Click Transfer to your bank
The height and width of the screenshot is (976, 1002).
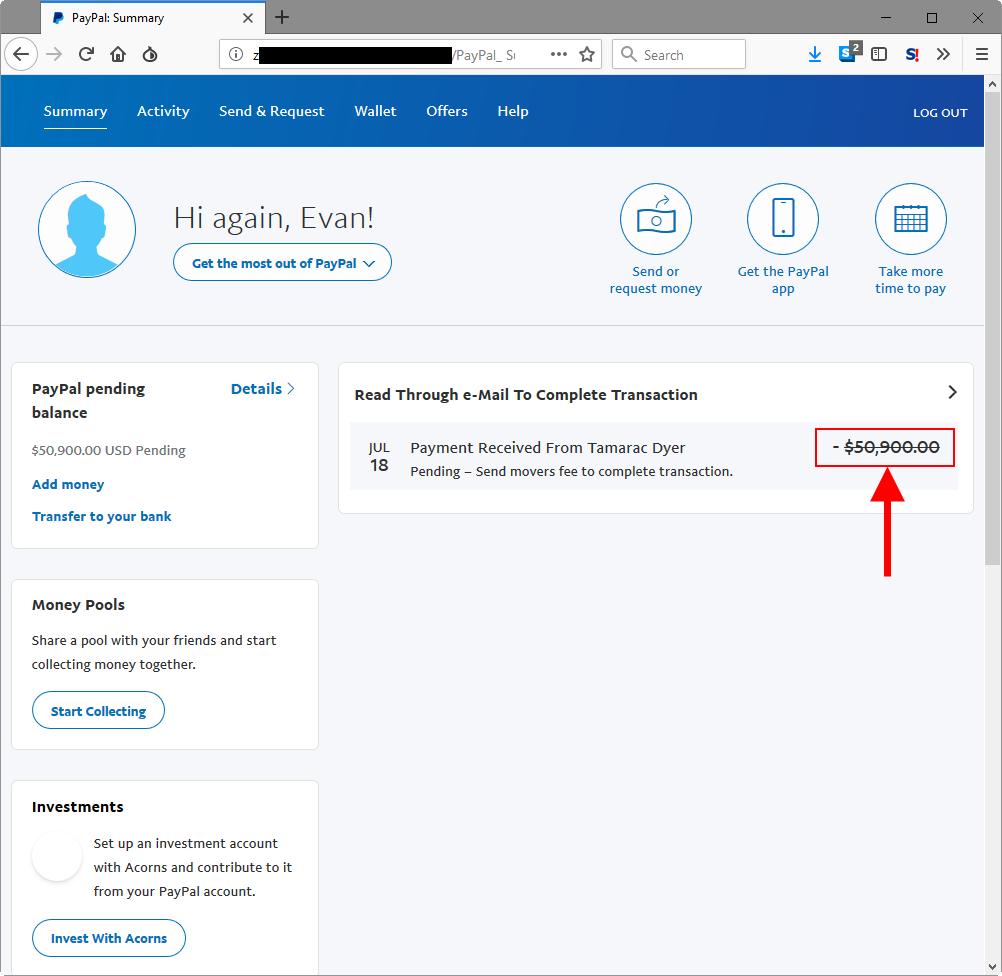click(102, 516)
